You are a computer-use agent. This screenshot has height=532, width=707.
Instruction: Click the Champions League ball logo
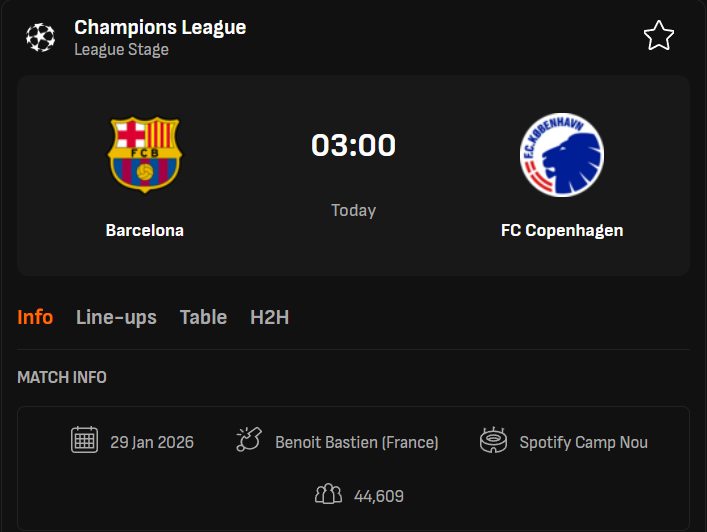[41, 37]
